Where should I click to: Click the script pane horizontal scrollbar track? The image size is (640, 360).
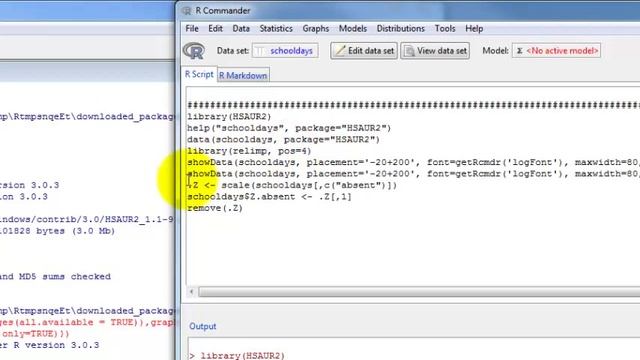419,292
